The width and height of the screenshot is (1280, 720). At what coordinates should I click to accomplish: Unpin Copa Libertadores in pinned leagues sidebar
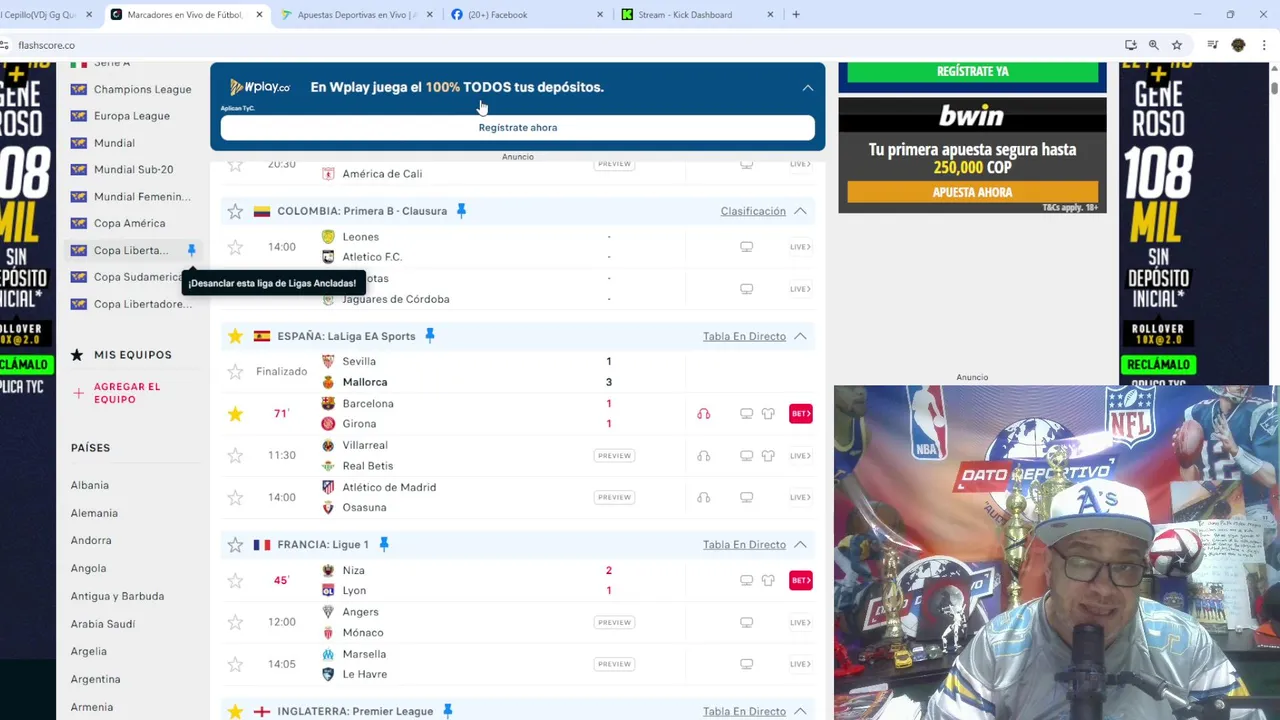tap(192, 250)
